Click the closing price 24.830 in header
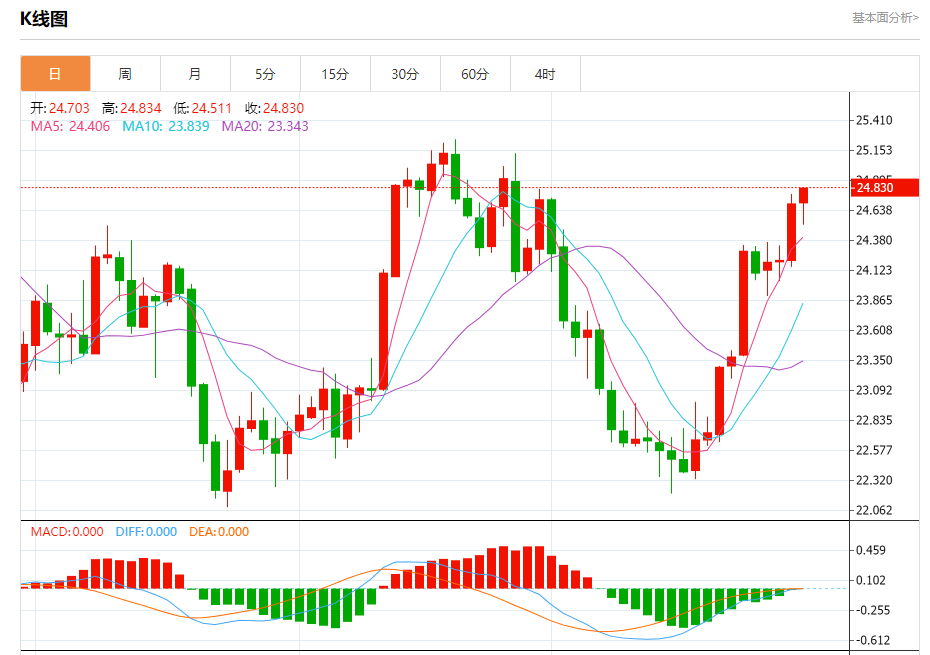The image size is (930, 655). 284,108
